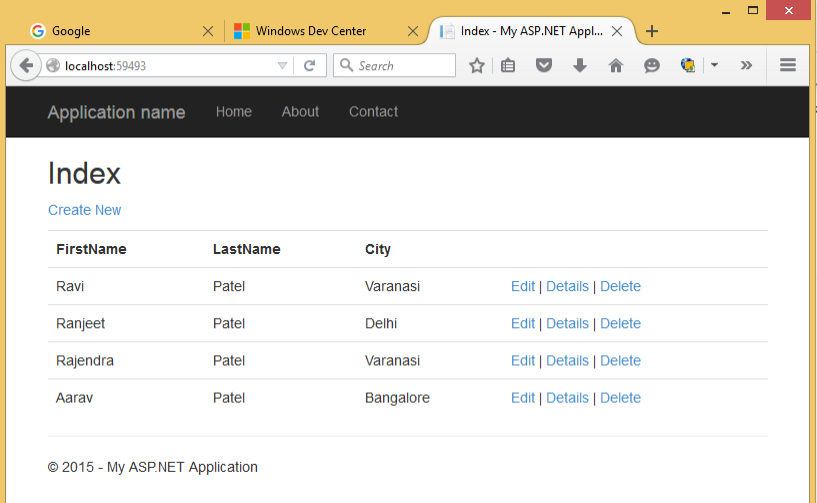Open the Firefox hamburger menu

788,66
